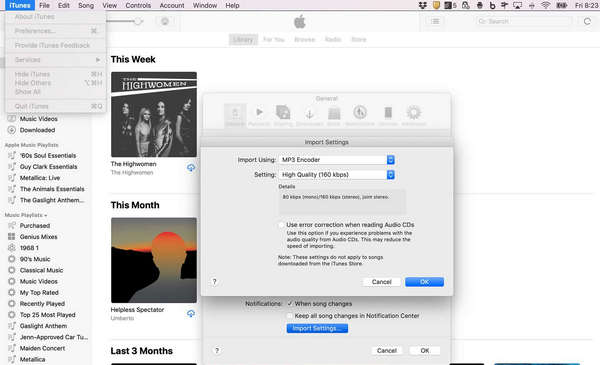Click the Import Settings button
This screenshot has width=600, height=365.
click(x=317, y=328)
